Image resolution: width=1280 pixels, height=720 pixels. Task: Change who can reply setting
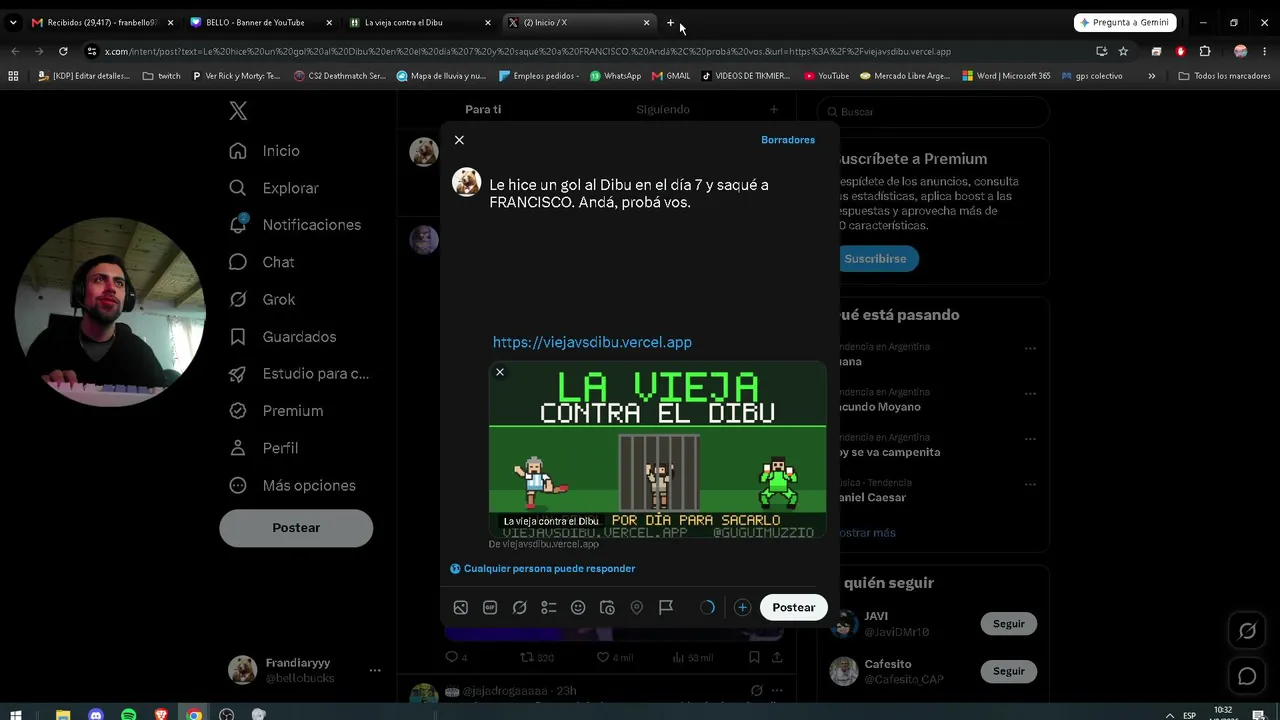[x=543, y=569]
